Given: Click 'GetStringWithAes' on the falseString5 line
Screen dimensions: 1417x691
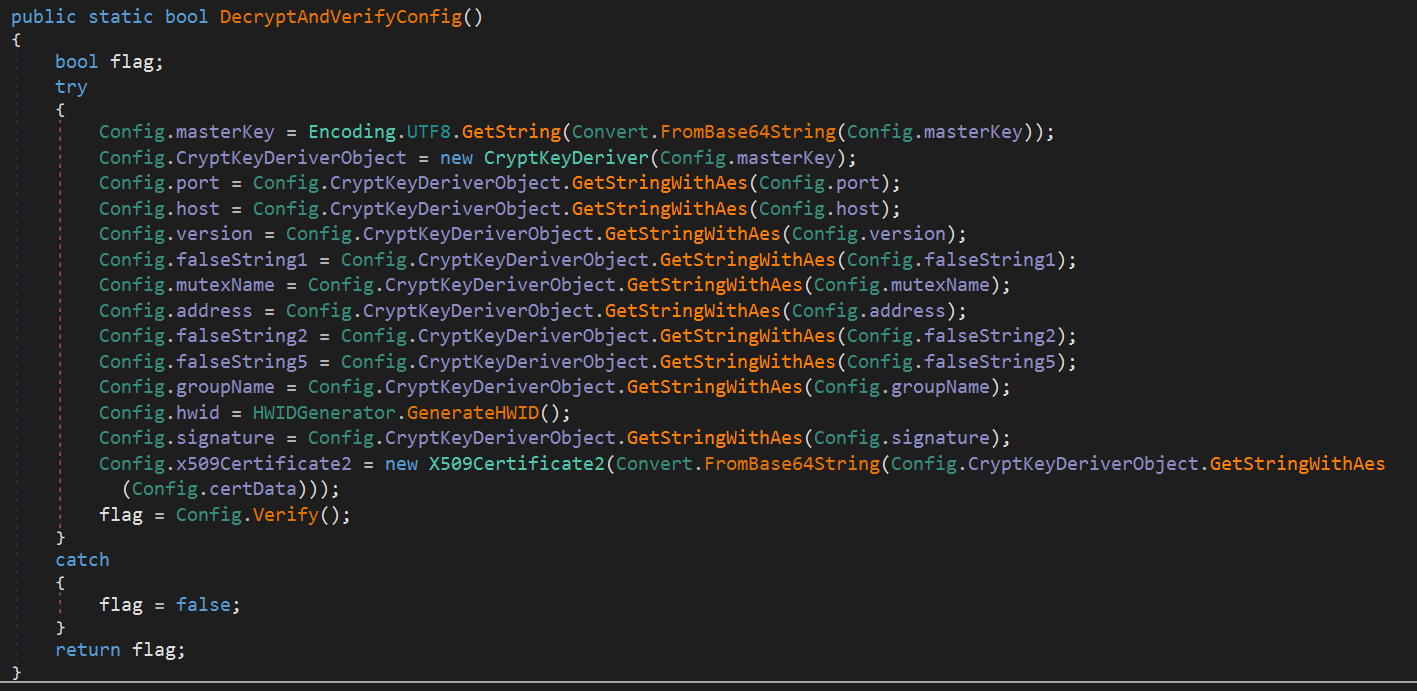Looking at the screenshot, I should [x=747, y=362].
